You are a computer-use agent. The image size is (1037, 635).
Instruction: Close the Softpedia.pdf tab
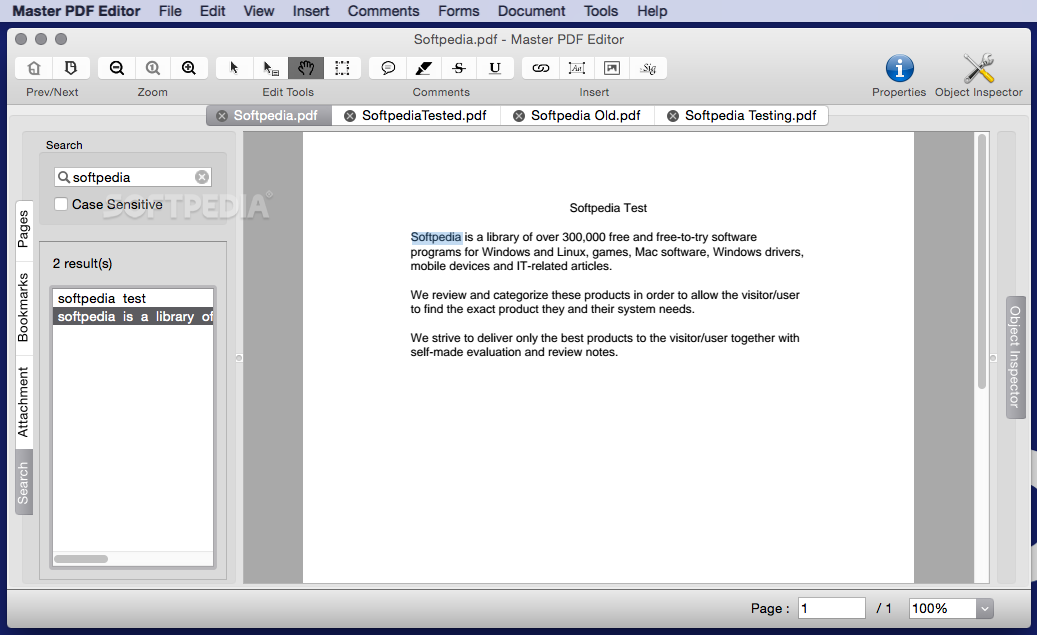click(222, 116)
